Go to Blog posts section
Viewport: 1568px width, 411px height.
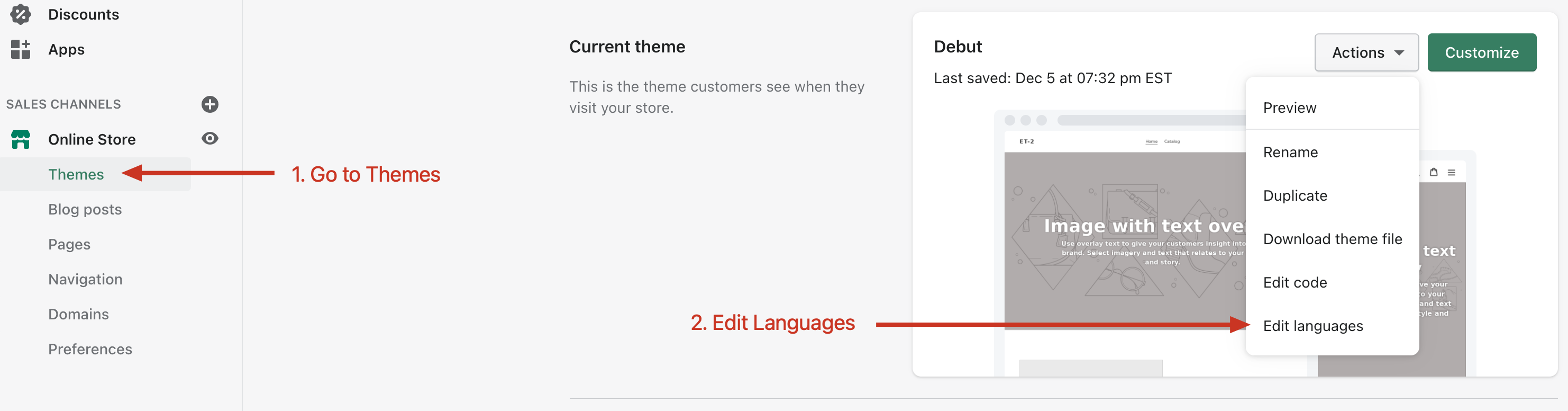(85, 209)
